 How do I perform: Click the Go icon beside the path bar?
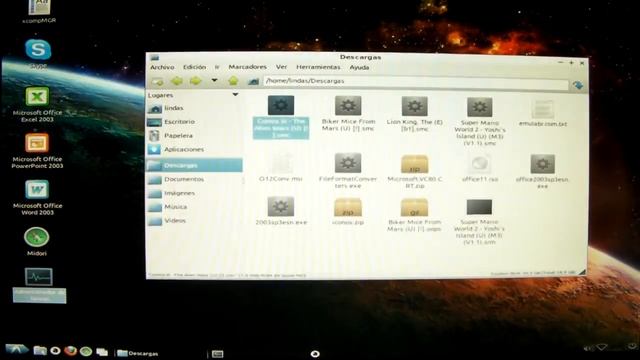tap(578, 85)
